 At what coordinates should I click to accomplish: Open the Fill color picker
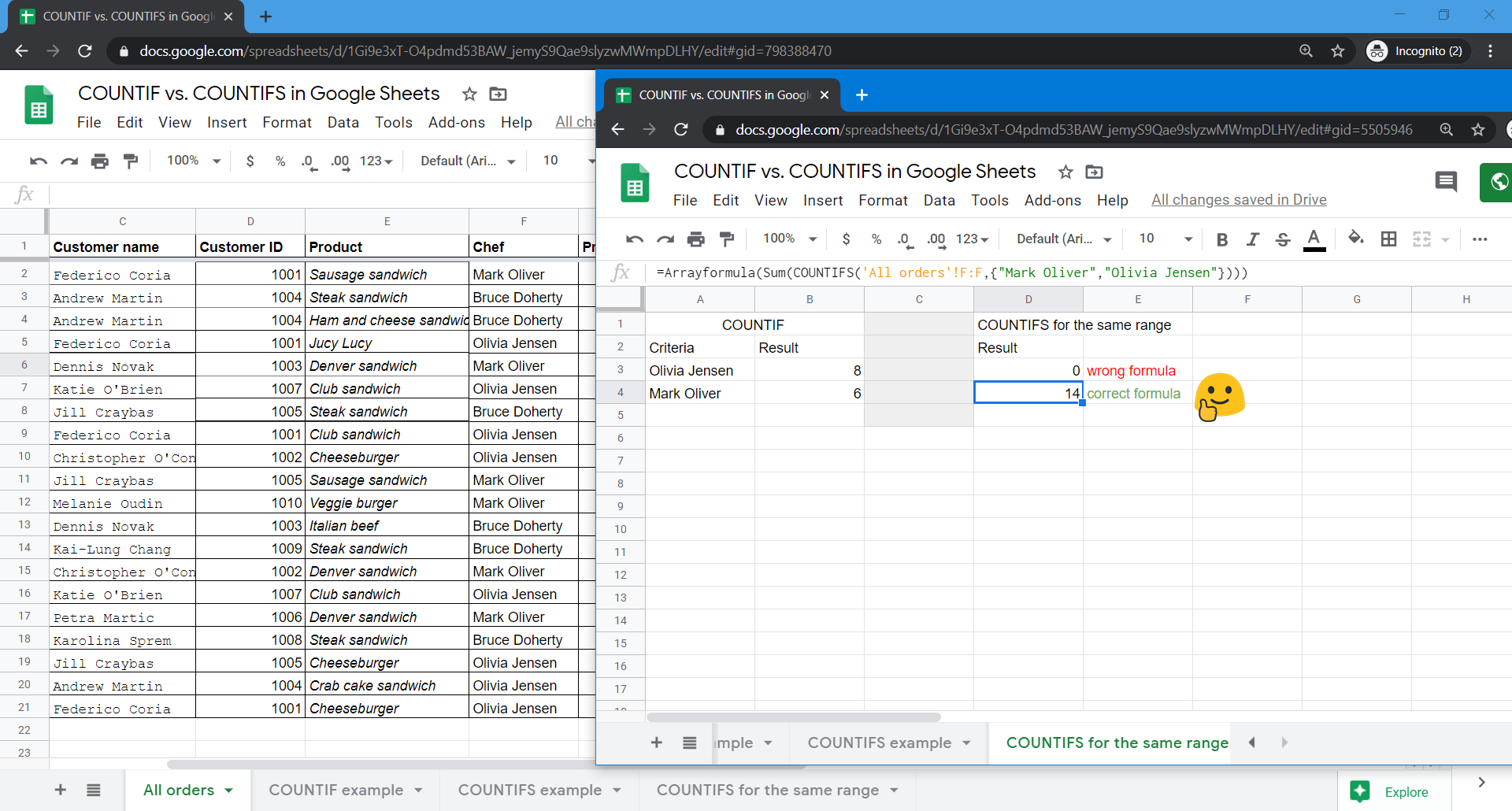pos(1355,239)
